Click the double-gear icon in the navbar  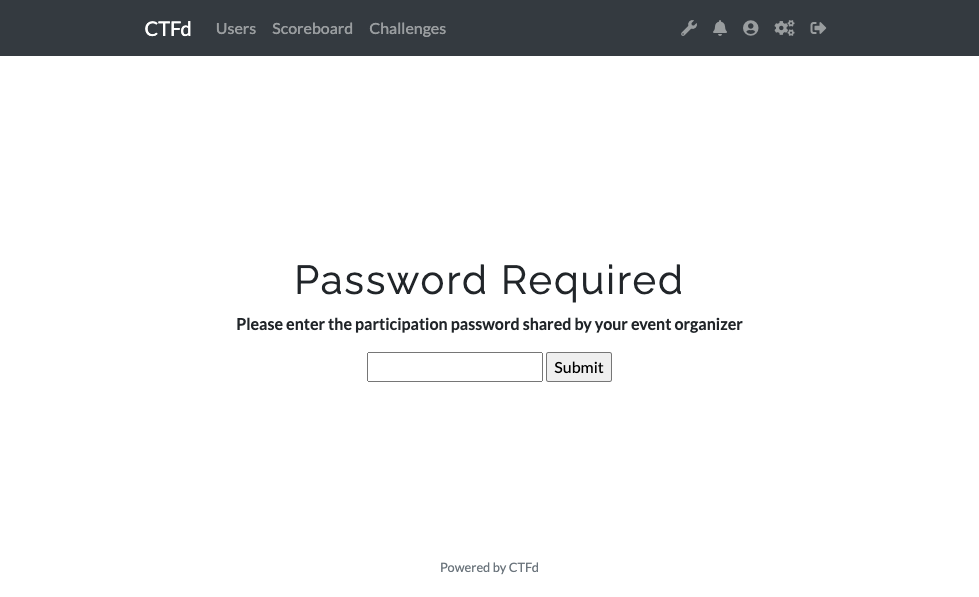785,28
